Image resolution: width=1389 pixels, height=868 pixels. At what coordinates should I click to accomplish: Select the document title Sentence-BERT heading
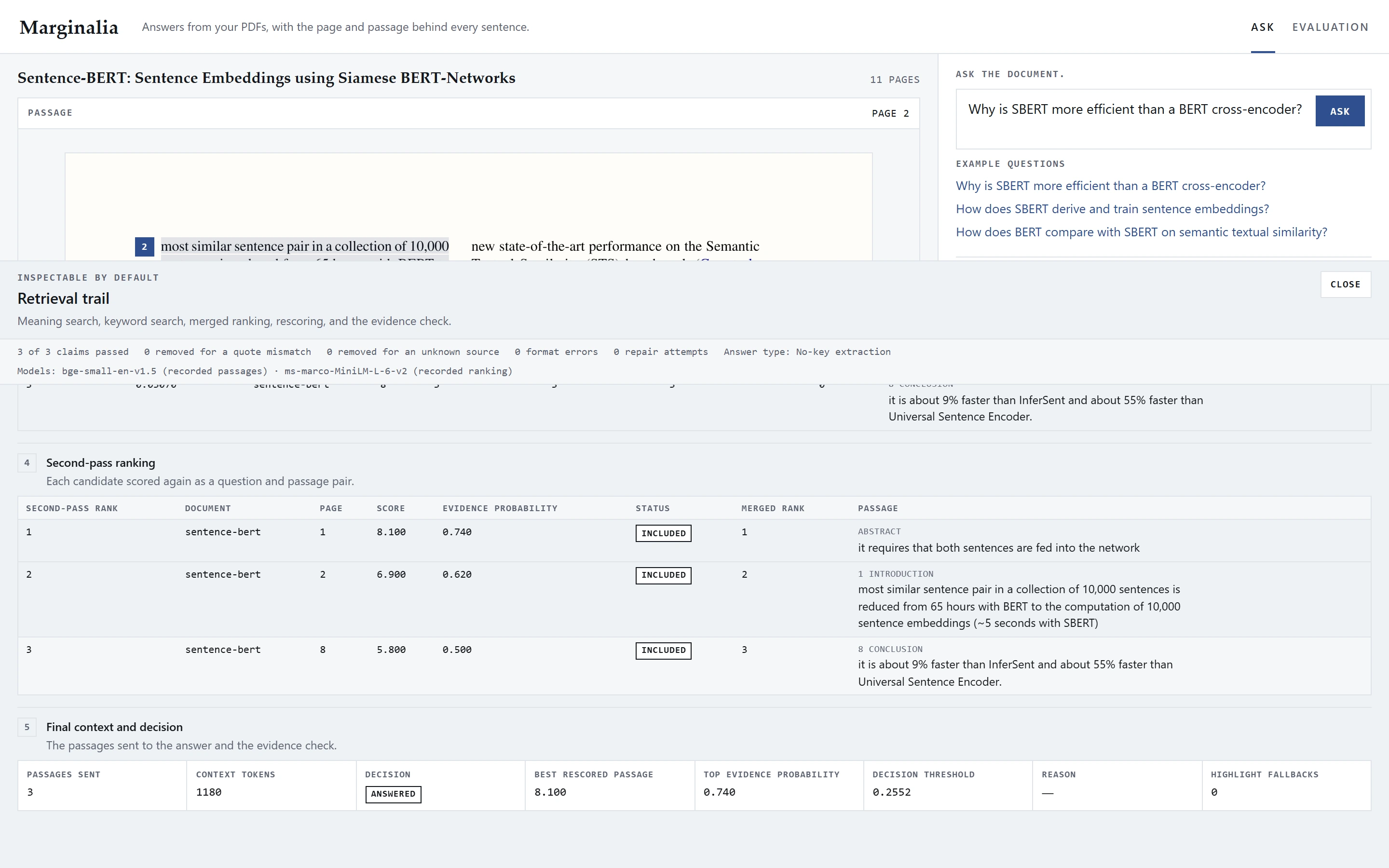[x=266, y=78]
